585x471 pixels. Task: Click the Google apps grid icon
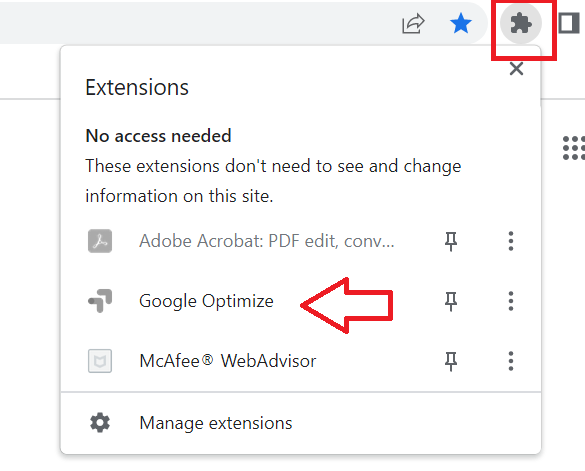click(x=574, y=148)
